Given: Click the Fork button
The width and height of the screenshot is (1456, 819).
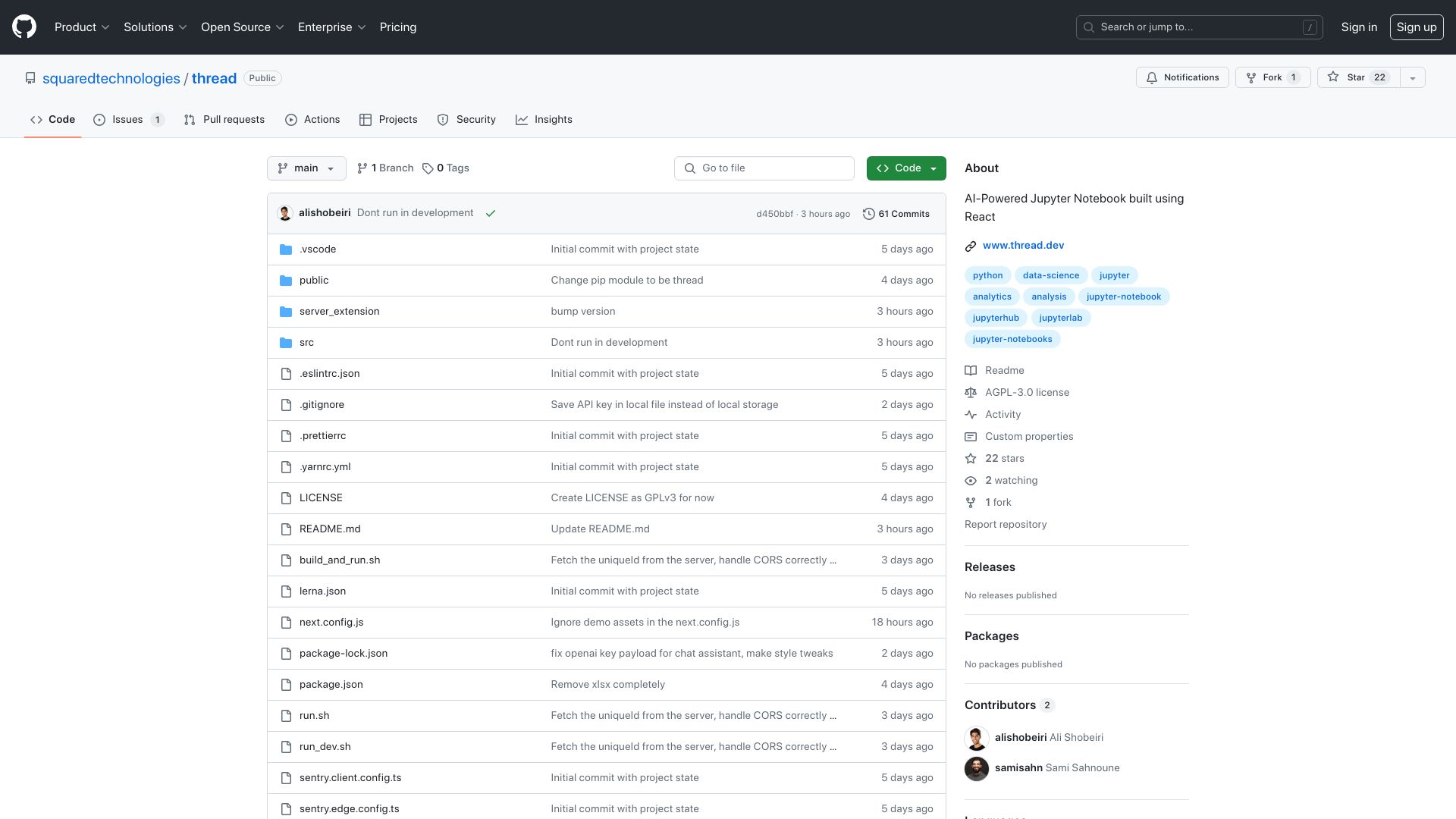Looking at the screenshot, I should pos(1272,77).
